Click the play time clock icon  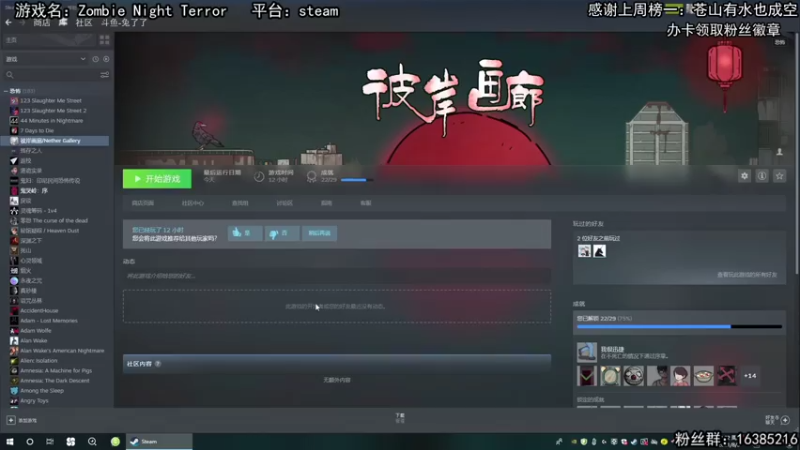pyautogui.click(x=259, y=177)
